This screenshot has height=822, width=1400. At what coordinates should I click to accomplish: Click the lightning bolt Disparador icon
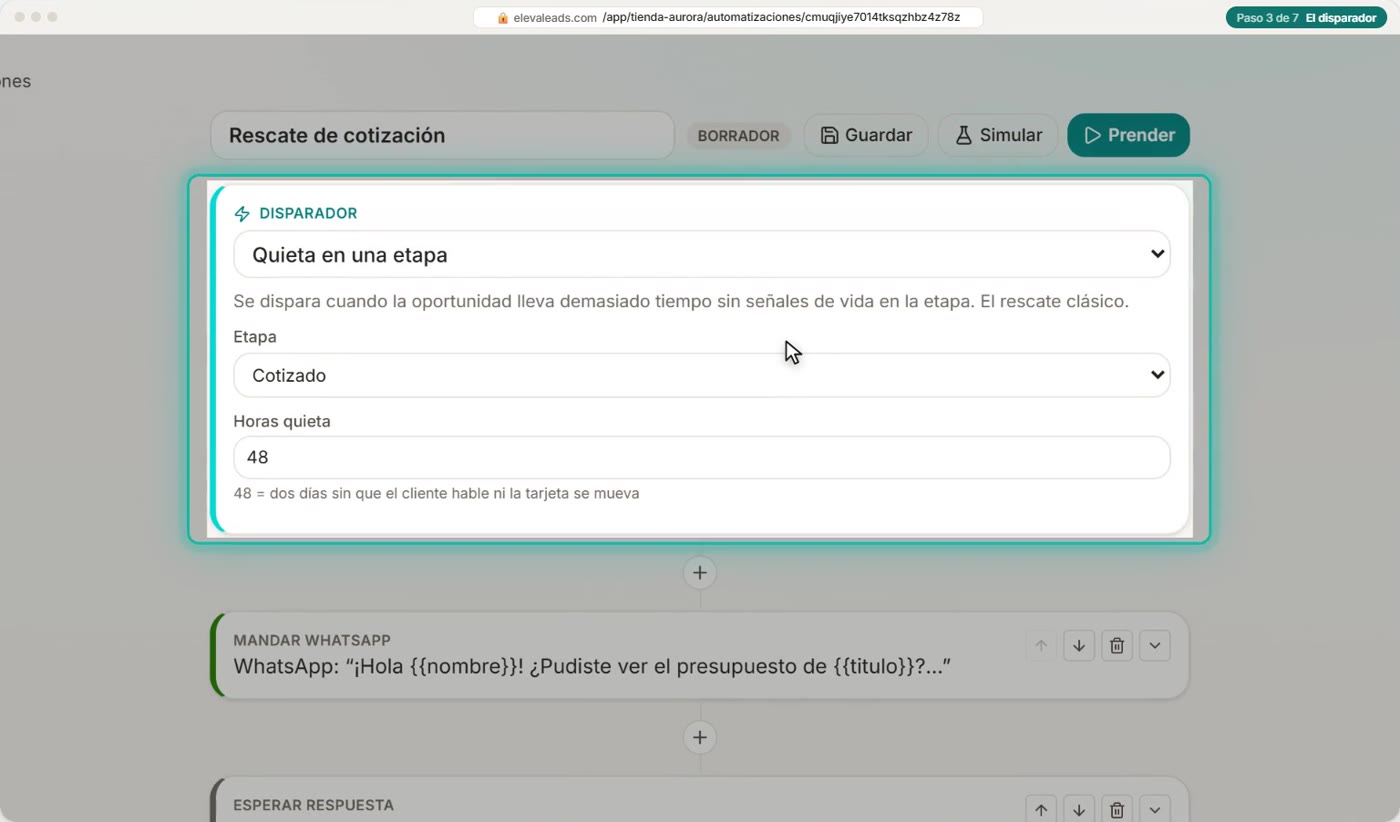242,213
